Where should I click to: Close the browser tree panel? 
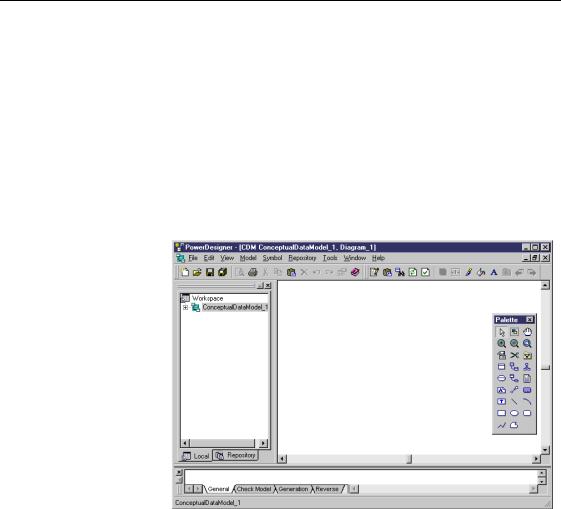pyautogui.click(x=268, y=285)
